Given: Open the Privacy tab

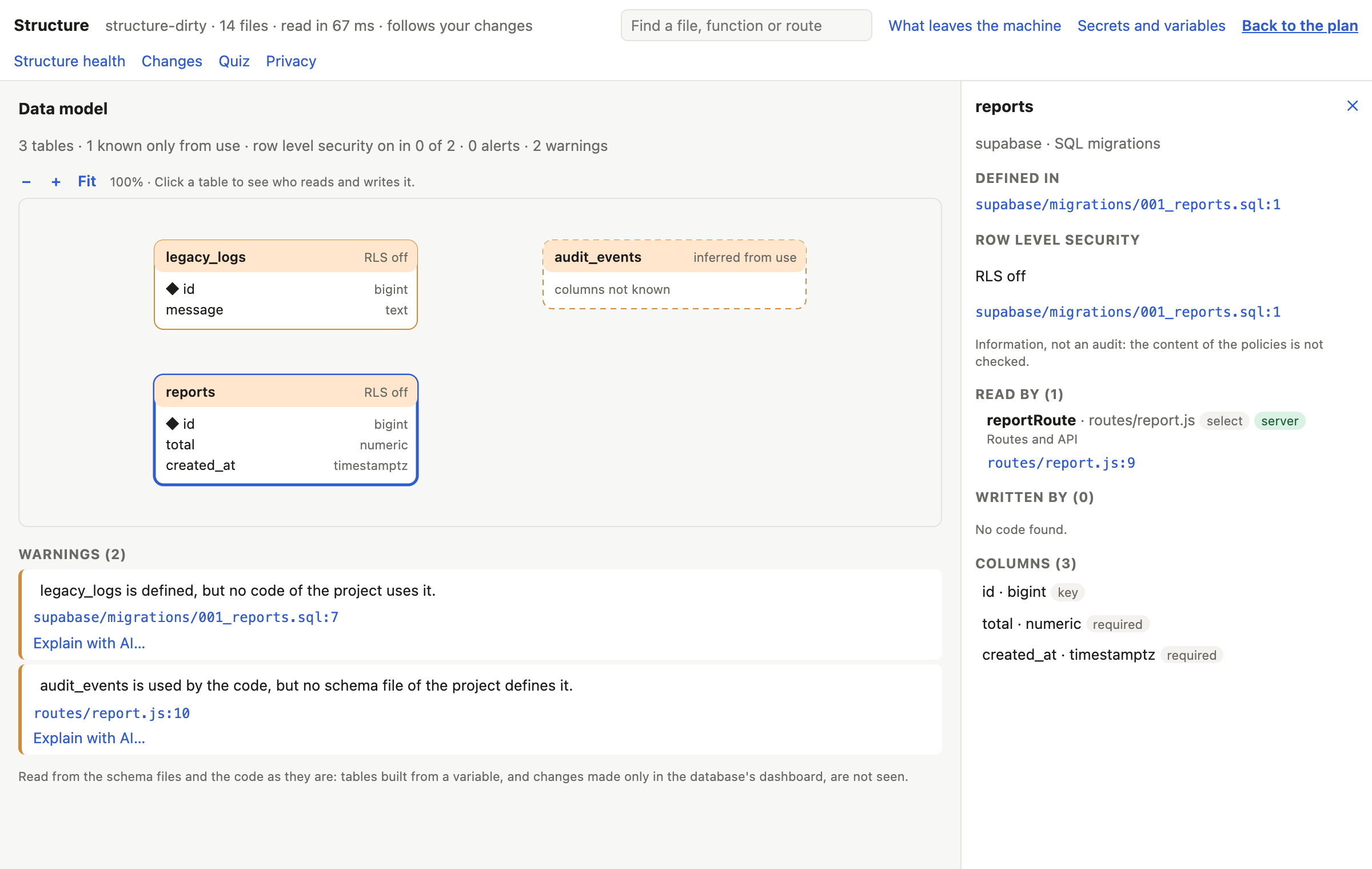Looking at the screenshot, I should tap(291, 61).
